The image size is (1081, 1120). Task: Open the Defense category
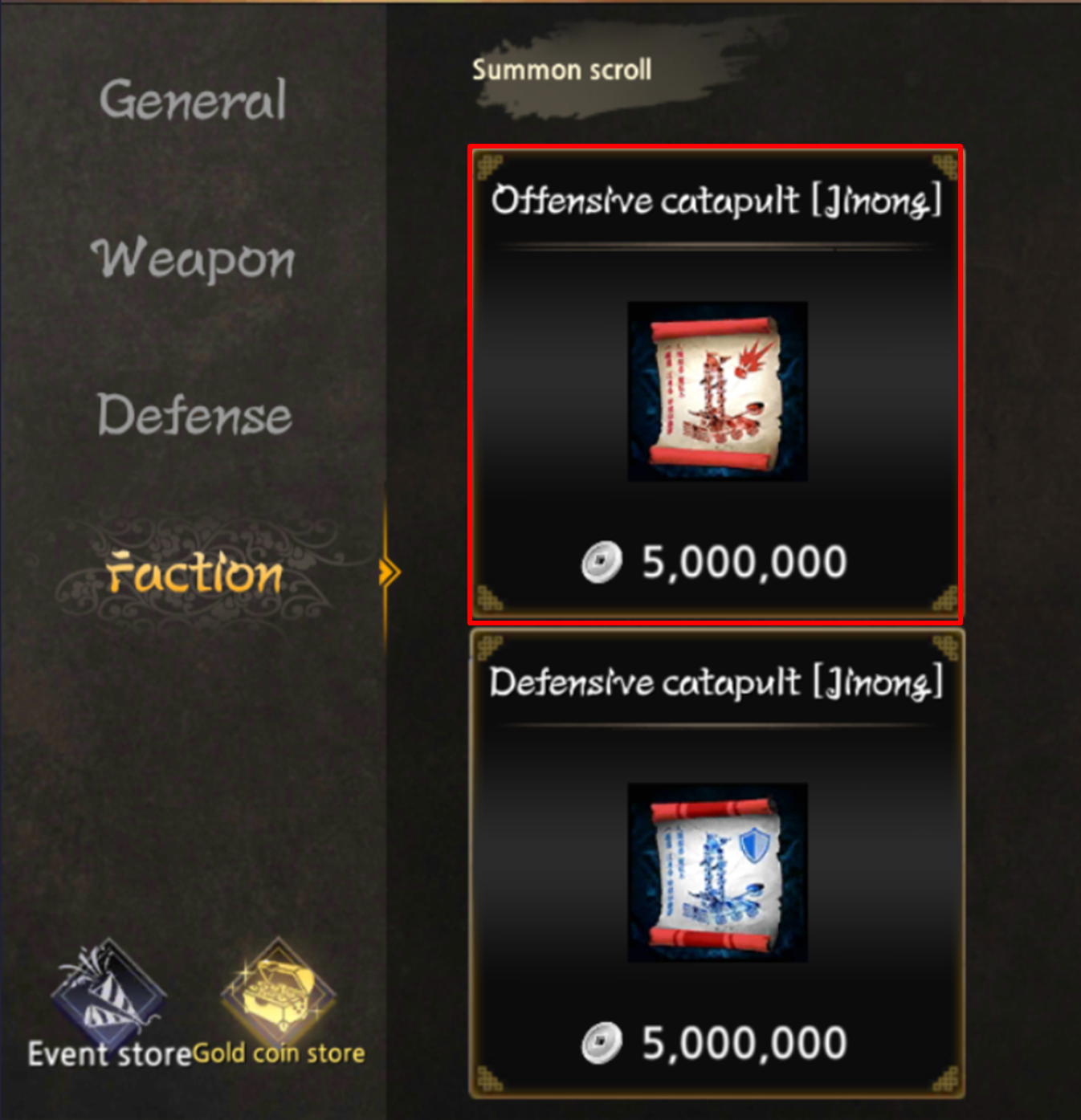[x=194, y=415]
